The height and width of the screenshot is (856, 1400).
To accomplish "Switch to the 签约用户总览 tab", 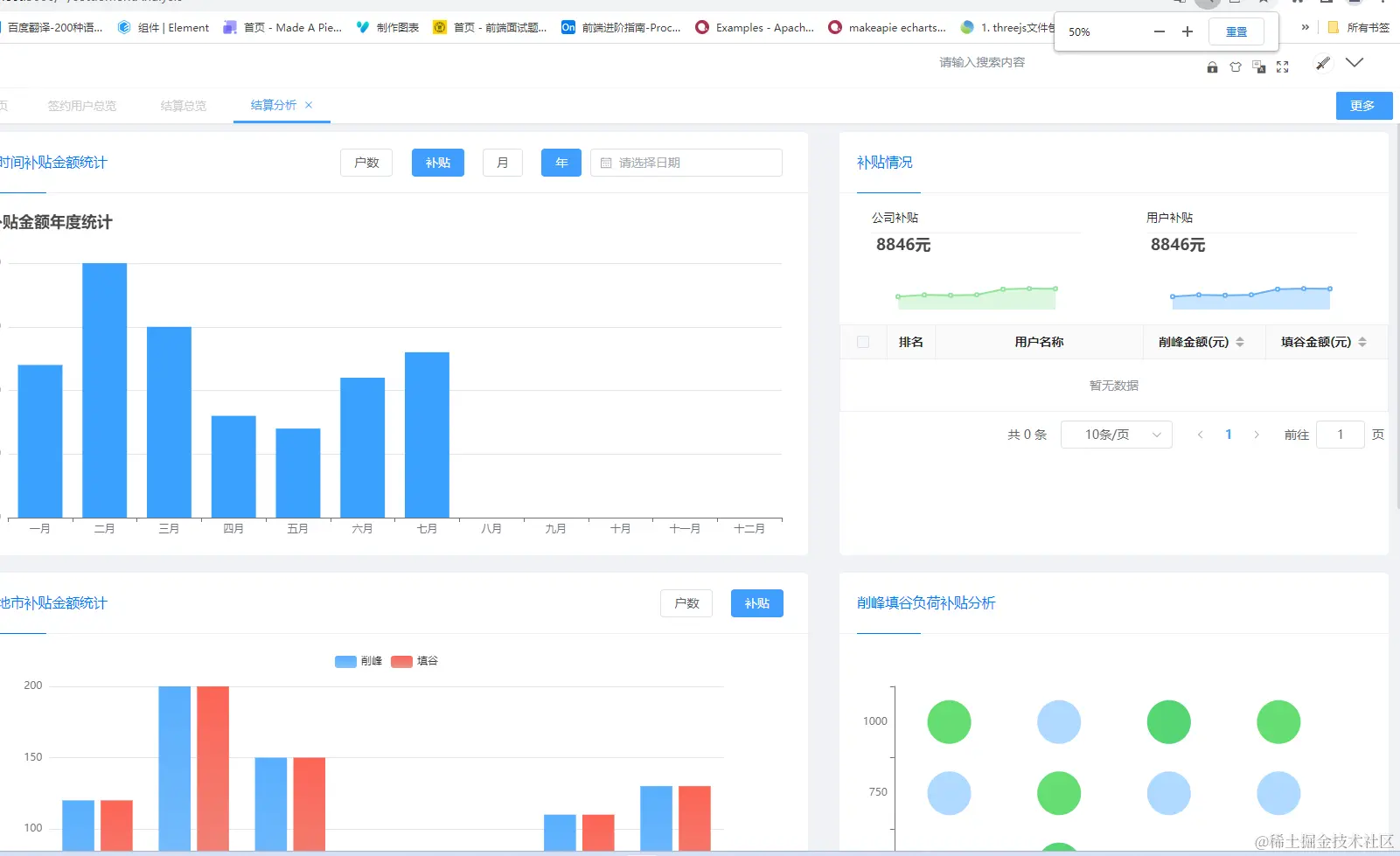I will (82, 106).
